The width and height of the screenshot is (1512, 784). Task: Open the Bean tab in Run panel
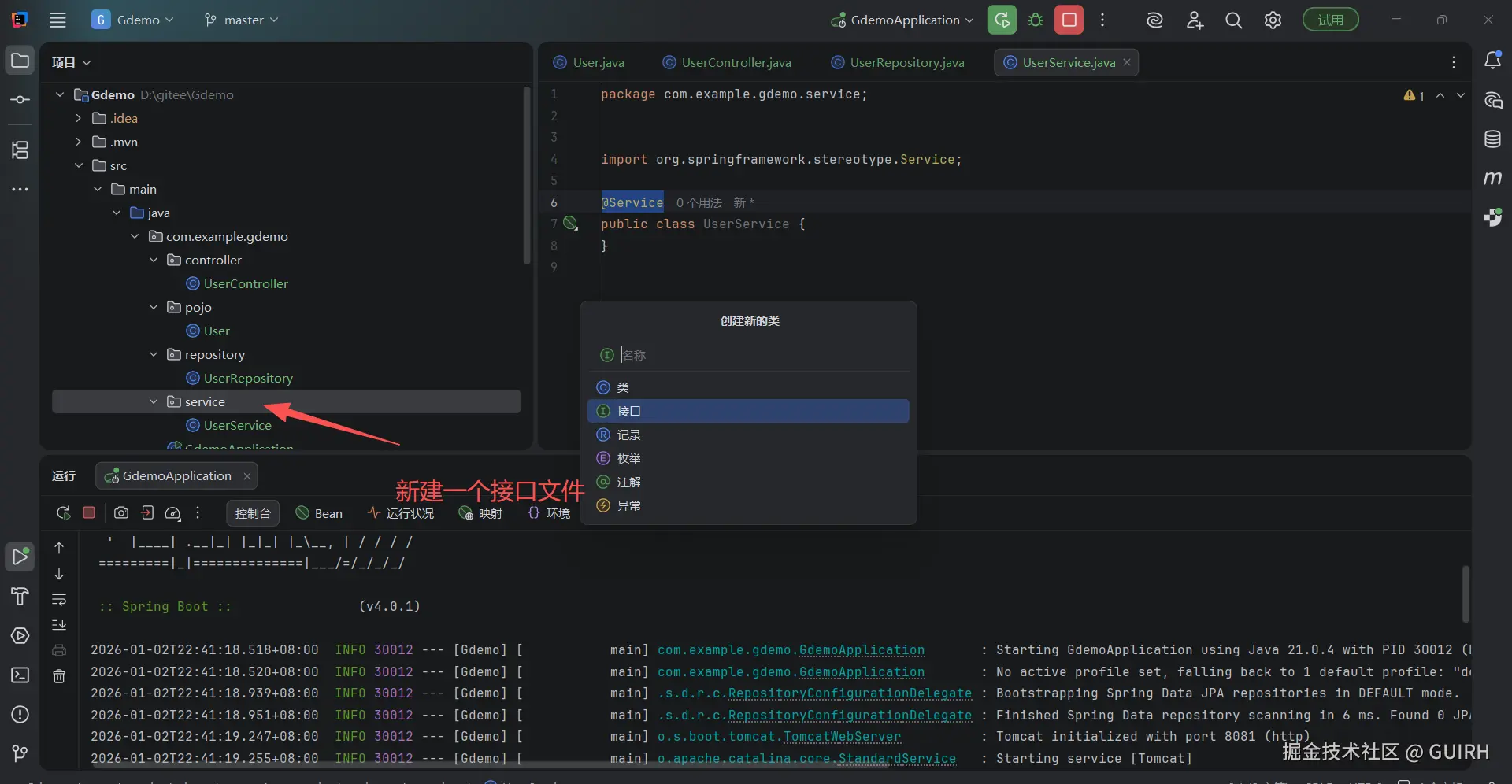coord(319,513)
